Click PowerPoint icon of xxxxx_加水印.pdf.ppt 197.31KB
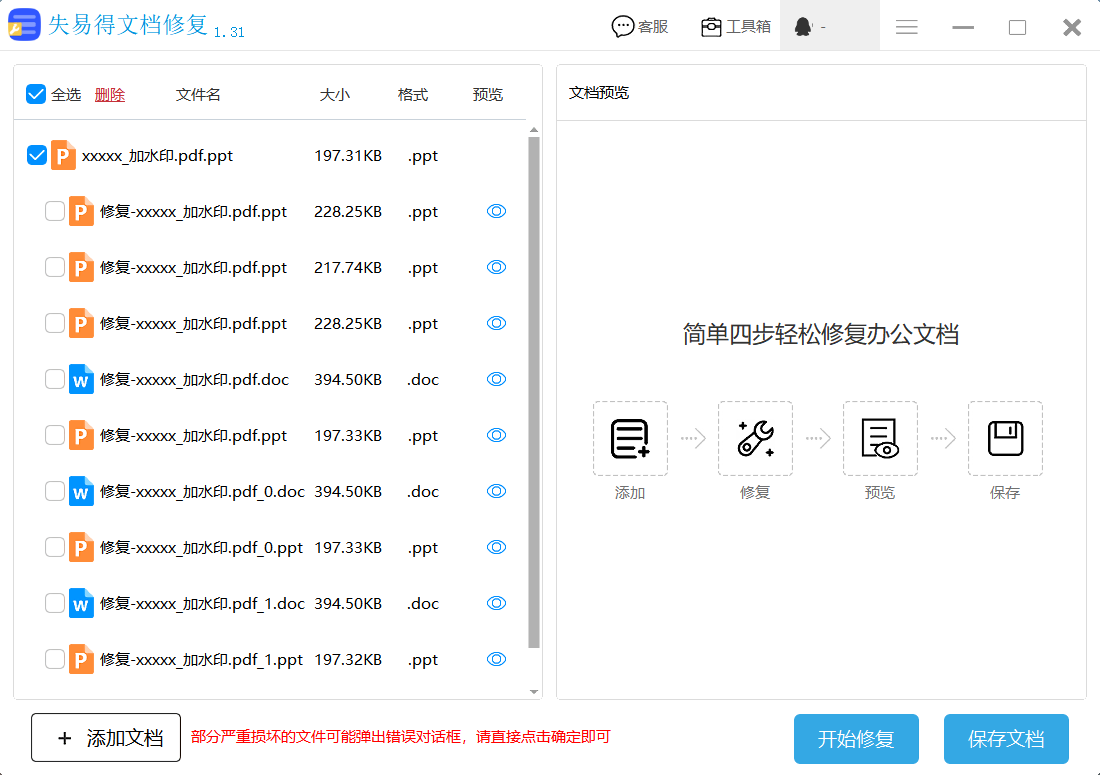The image size is (1100, 775). pyautogui.click(x=63, y=155)
